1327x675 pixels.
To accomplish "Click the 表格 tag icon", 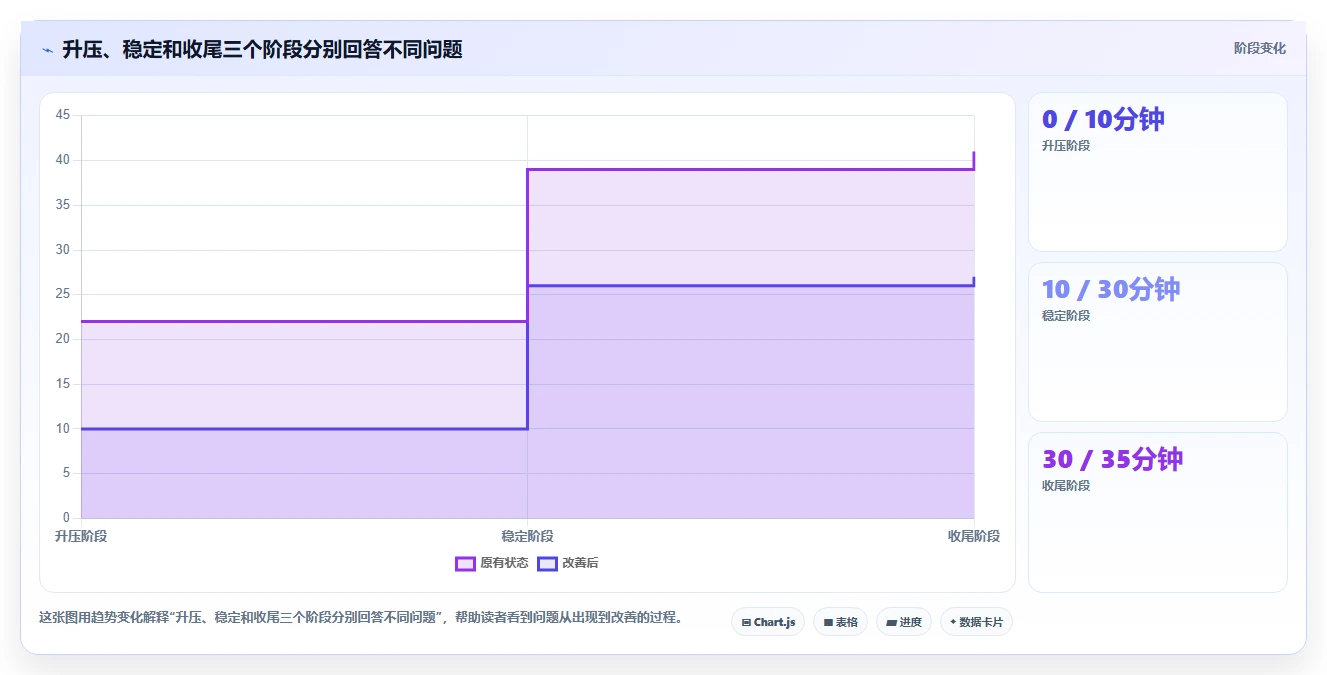I will pyautogui.click(x=828, y=622).
